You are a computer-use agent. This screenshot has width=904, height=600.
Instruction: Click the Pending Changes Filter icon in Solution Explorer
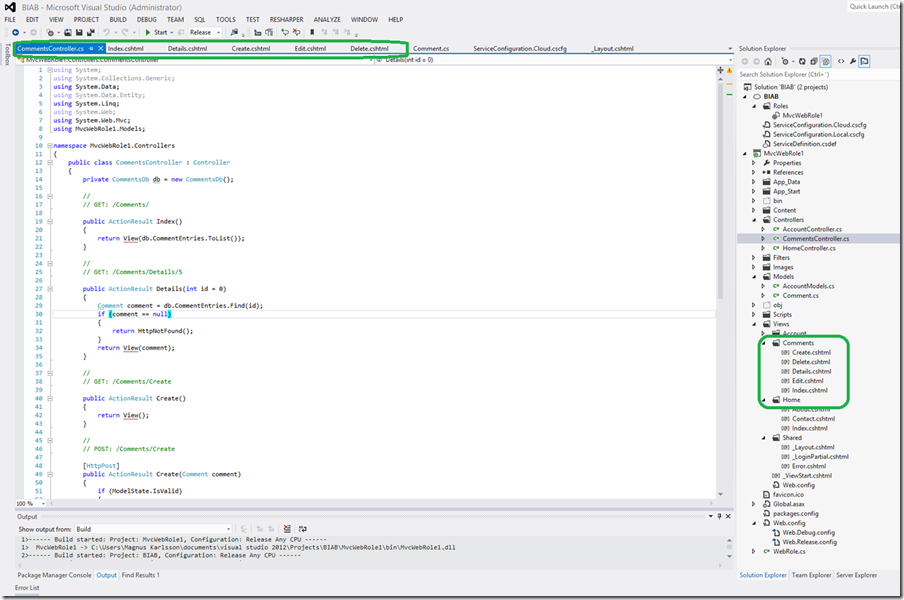(x=785, y=61)
